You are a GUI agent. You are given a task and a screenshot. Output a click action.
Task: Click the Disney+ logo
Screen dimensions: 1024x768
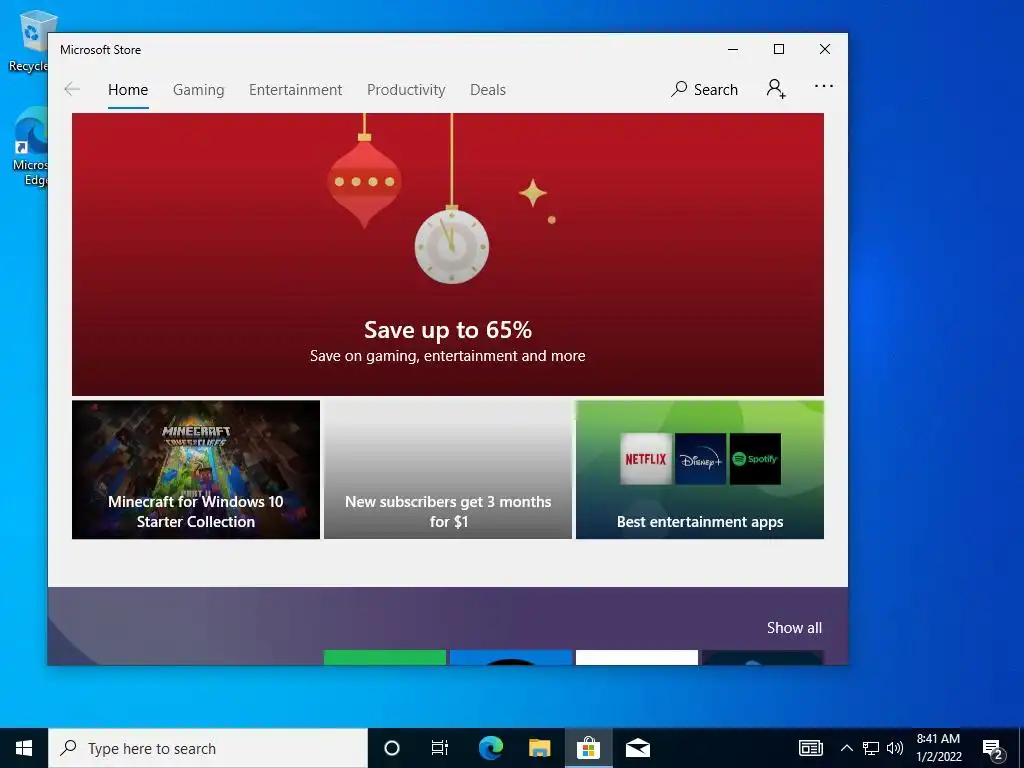(701, 459)
